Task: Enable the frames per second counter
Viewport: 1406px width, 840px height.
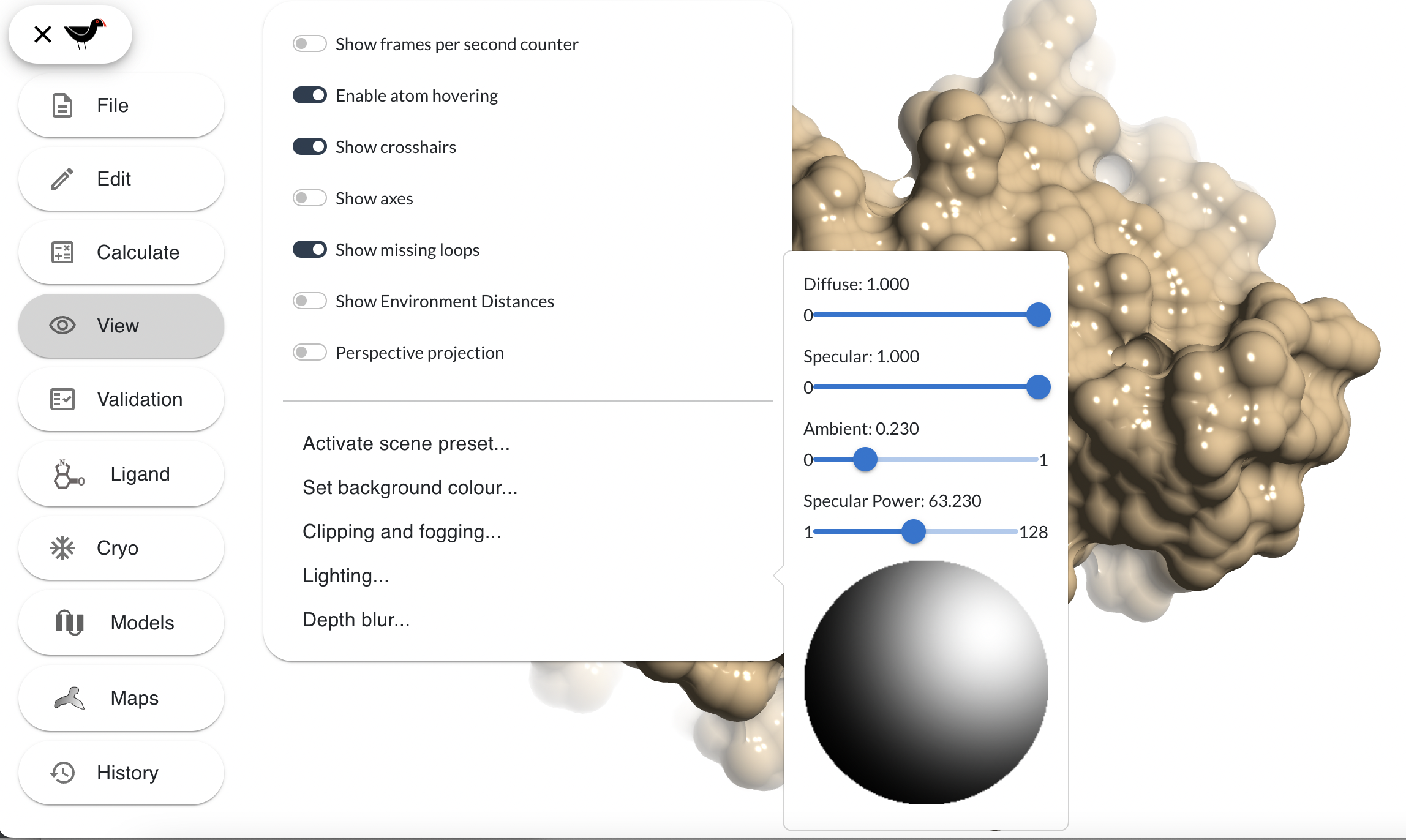Action: 309,44
